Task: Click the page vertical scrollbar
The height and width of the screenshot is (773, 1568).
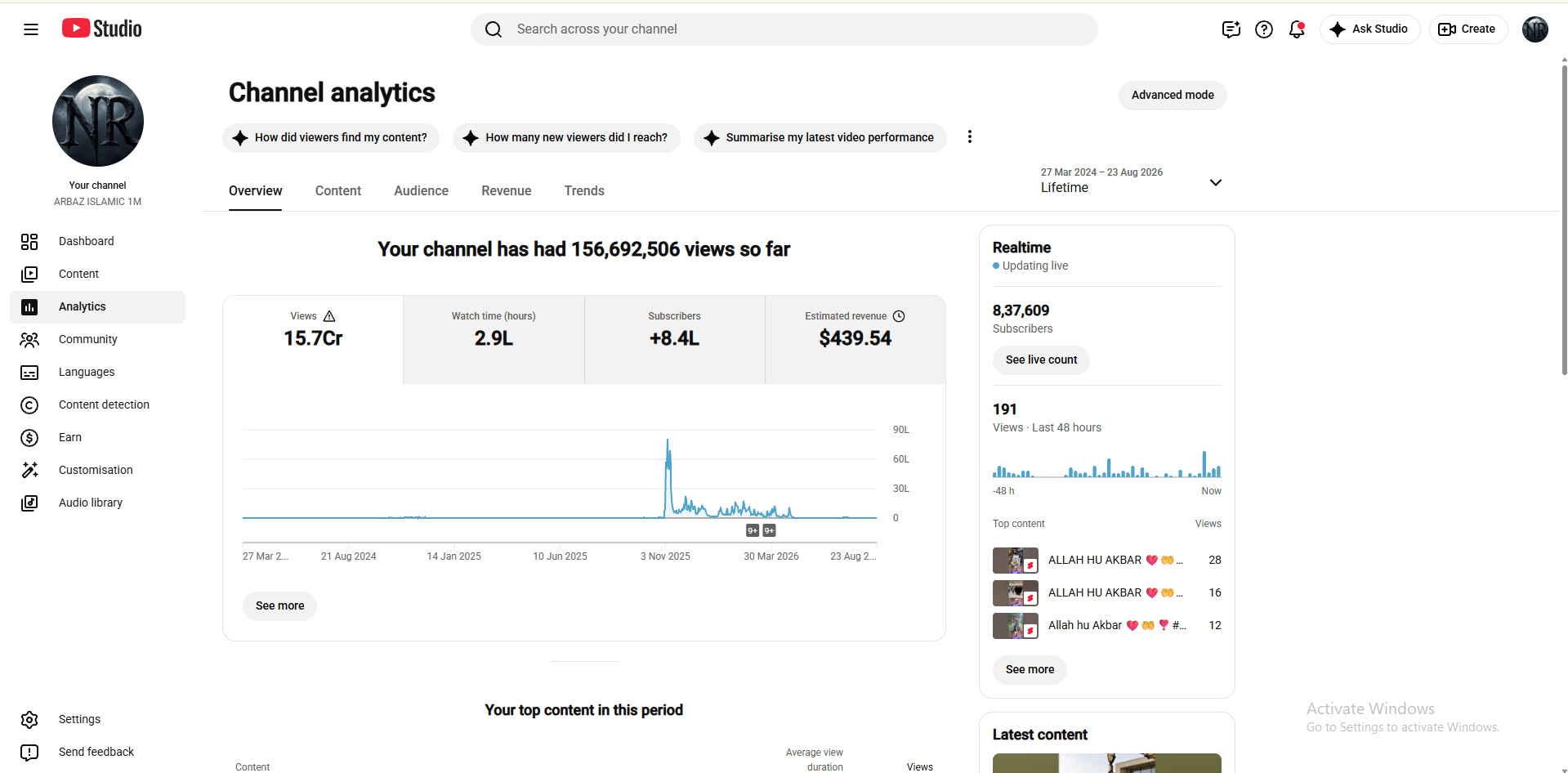Action: coord(1564,221)
